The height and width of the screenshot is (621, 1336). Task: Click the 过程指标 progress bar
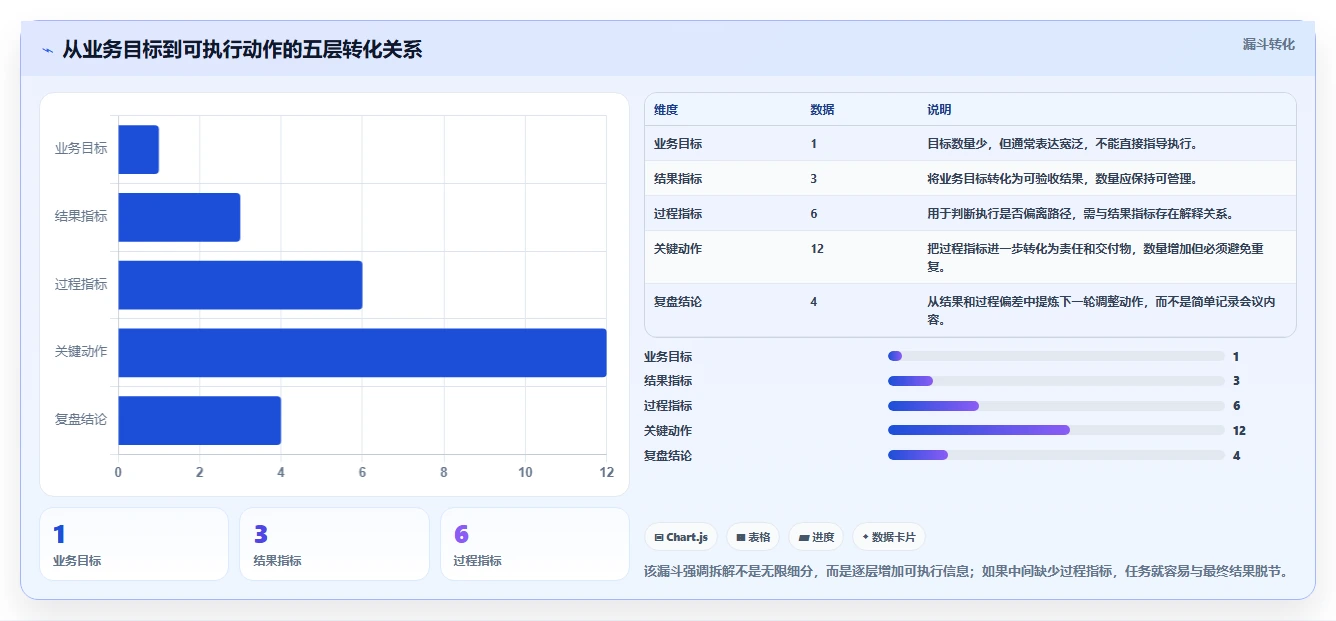pyautogui.click(x=1056, y=406)
